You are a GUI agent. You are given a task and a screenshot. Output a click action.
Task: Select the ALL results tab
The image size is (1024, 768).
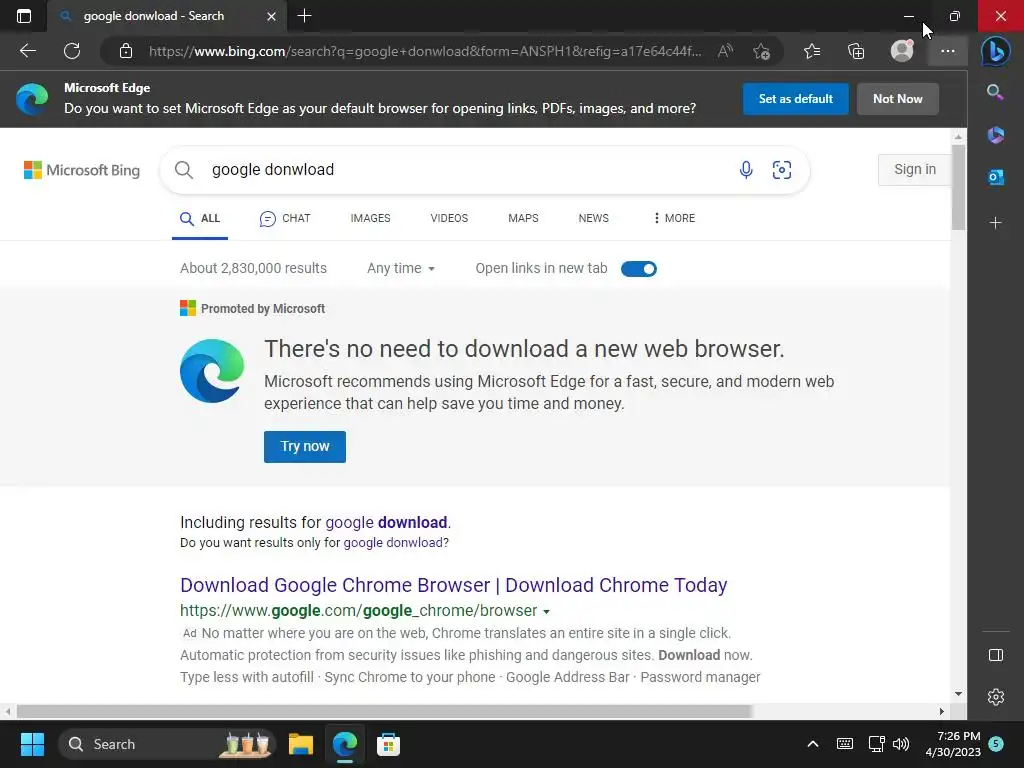pos(200,218)
